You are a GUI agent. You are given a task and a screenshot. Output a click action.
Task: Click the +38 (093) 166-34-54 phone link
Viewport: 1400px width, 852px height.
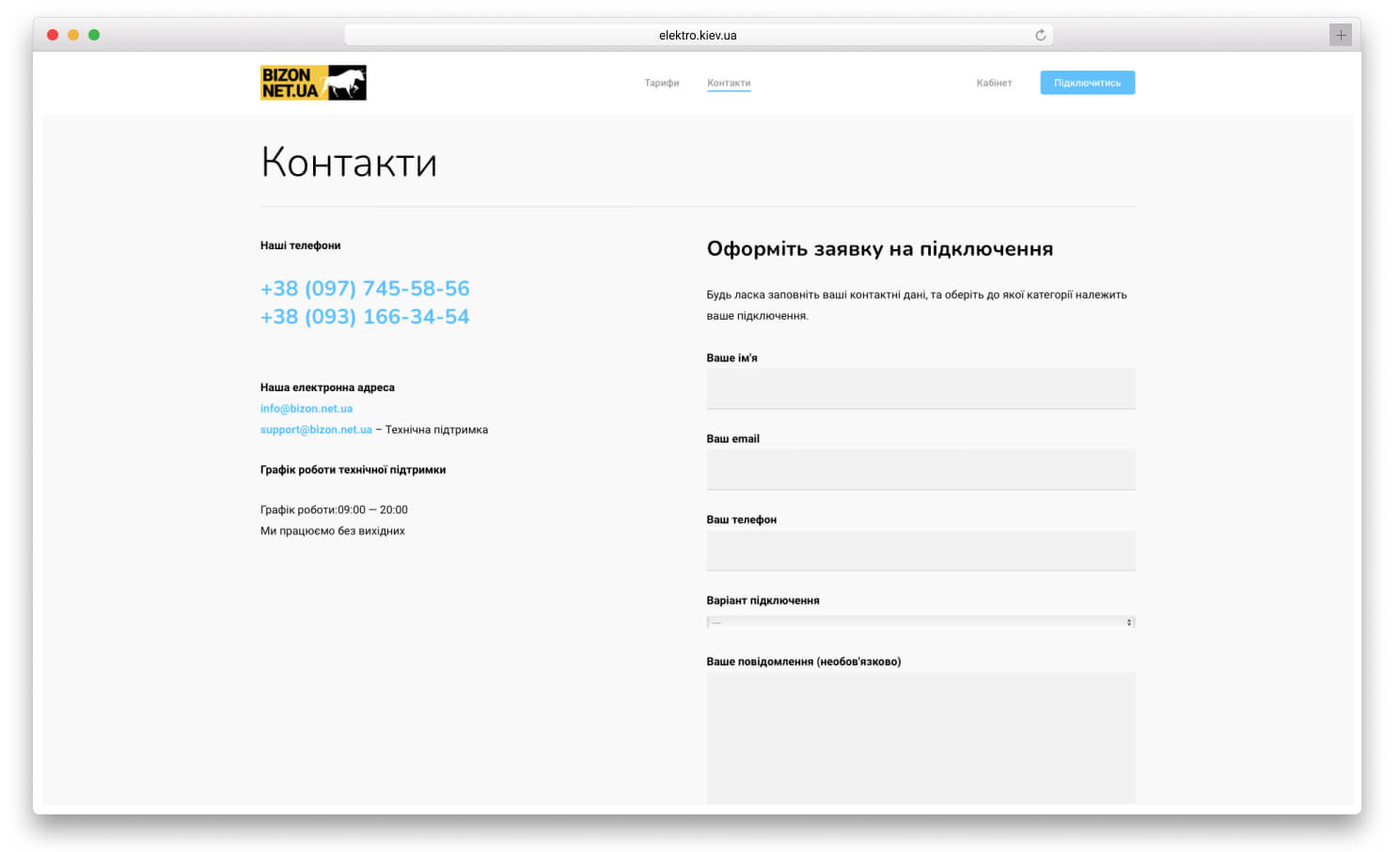365,317
